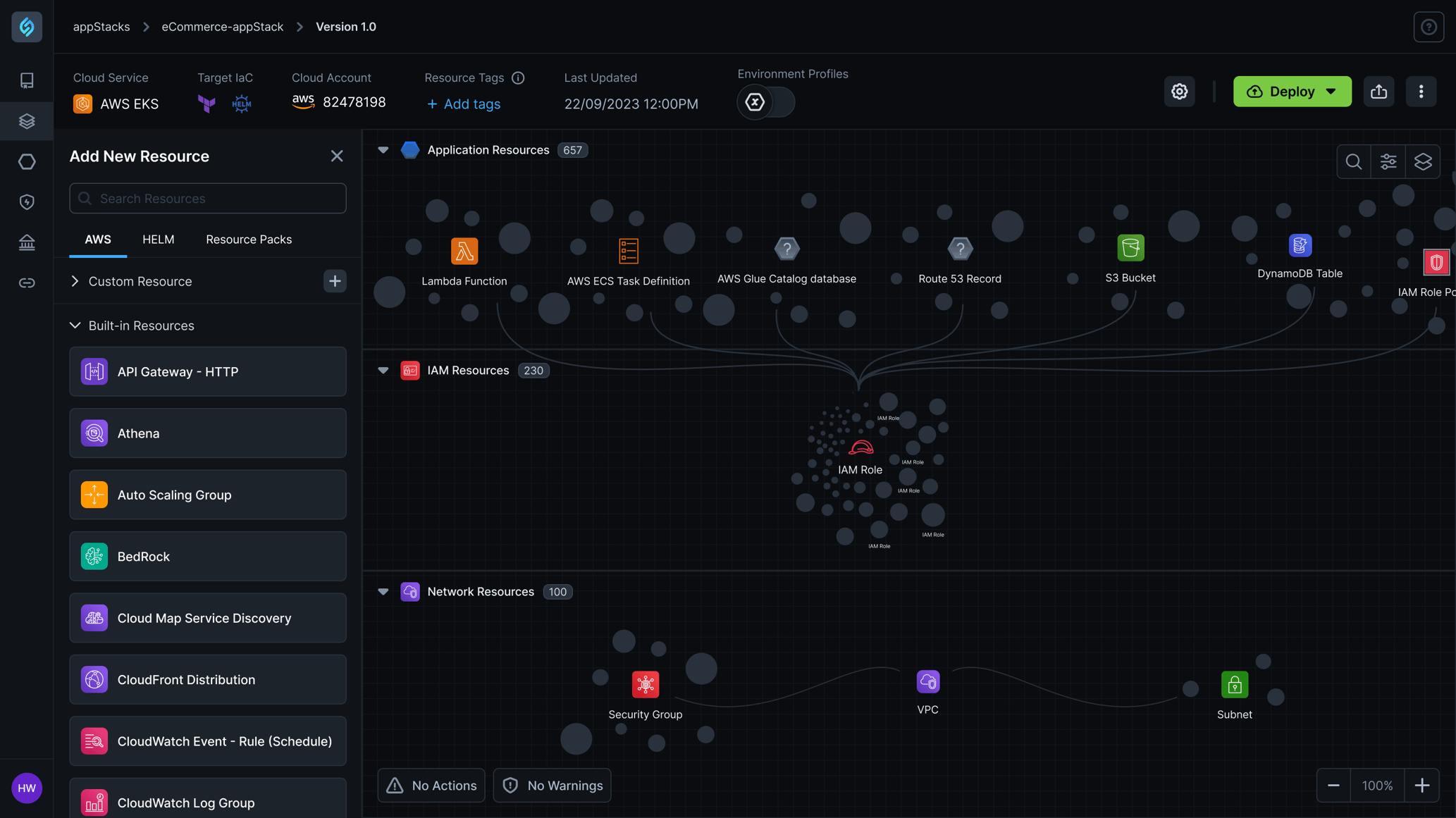Open the HW user avatar
The height and width of the screenshot is (818, 1456).
point(27,788)
